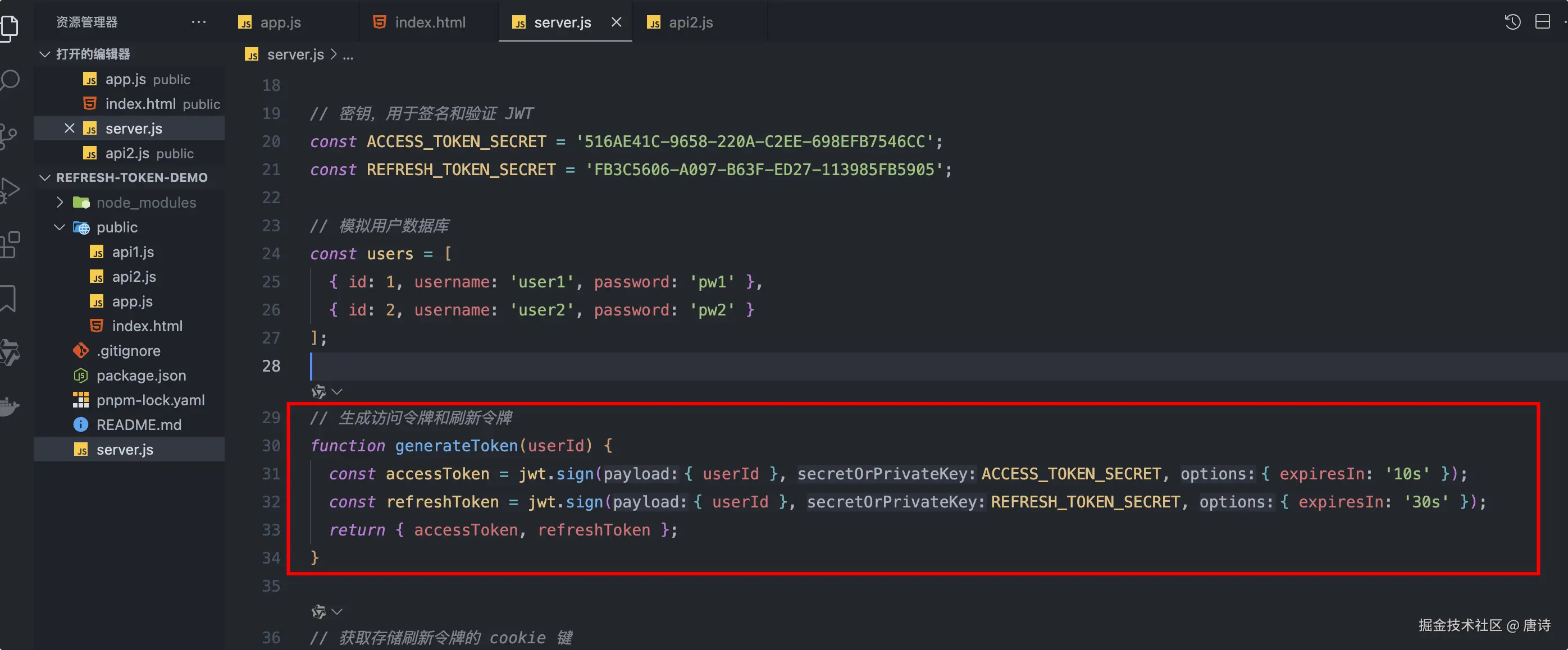Click server.js breadcrumb path item
The image size is (1568, 650).
295,55
